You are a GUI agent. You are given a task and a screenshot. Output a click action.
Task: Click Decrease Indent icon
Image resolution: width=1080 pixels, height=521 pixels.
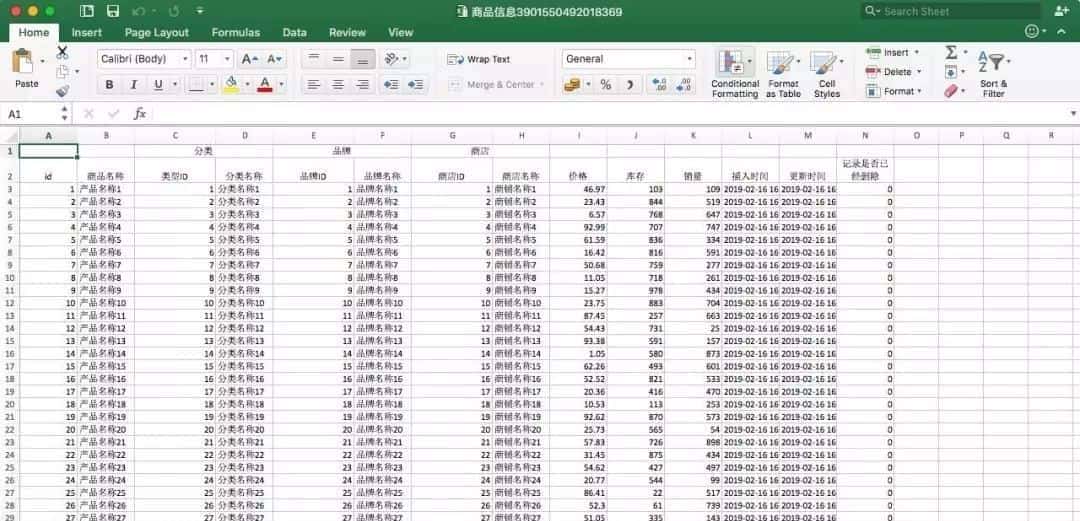point(391,85)
